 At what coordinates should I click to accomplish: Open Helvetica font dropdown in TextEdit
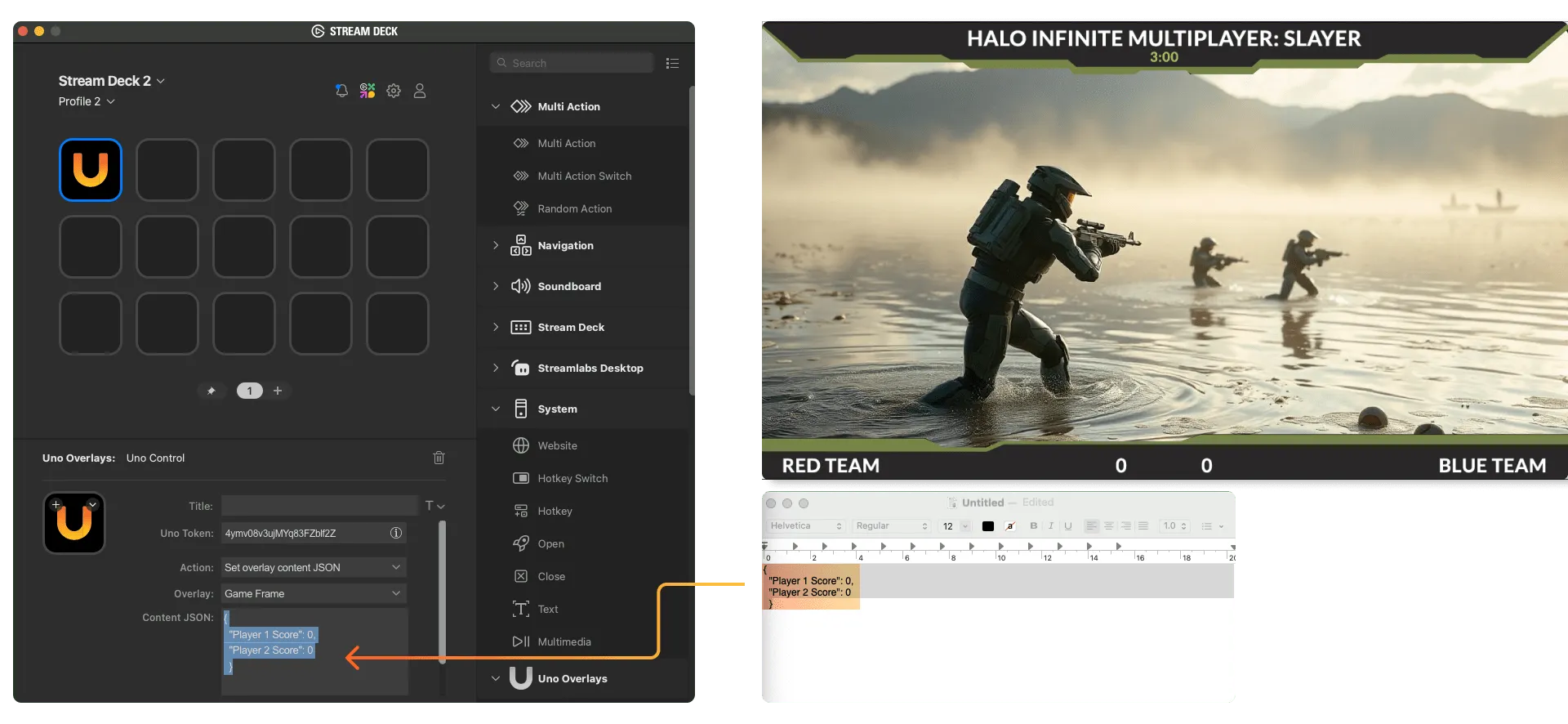pos(805,526)
